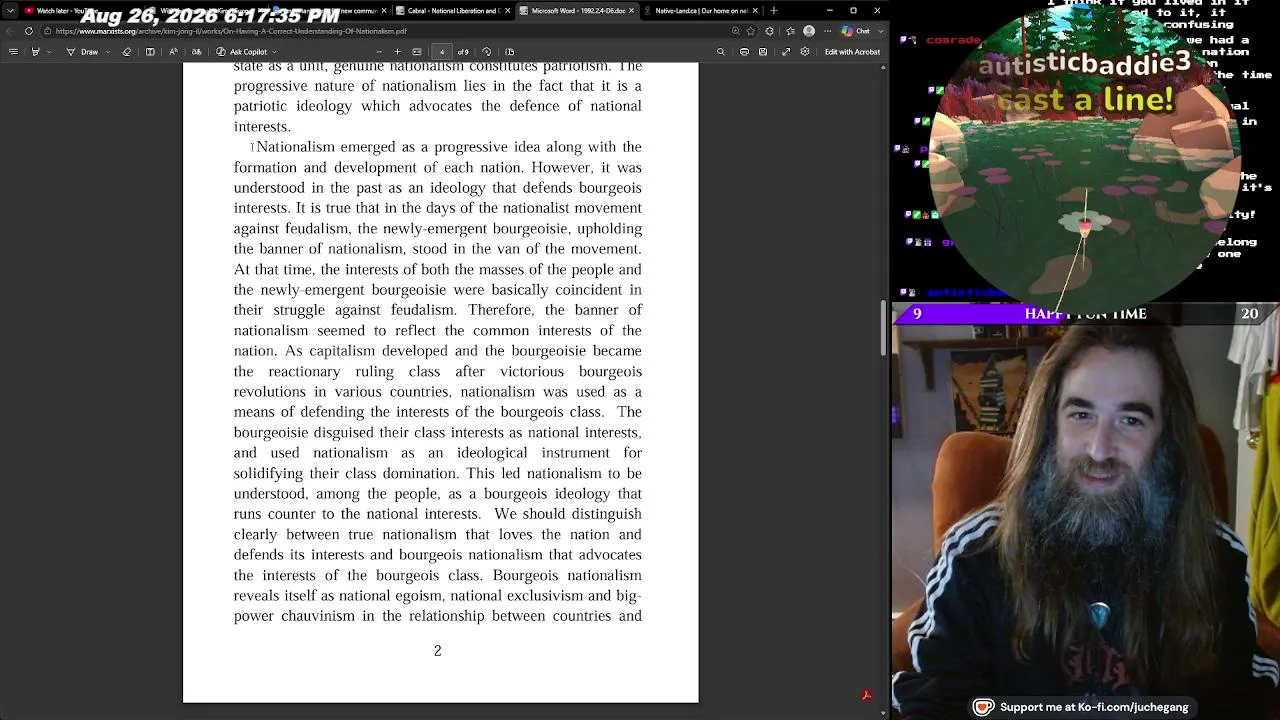1280x720 pixels.
Task: Click the scrollbar down arrow
Action: (x=884, y=713)
